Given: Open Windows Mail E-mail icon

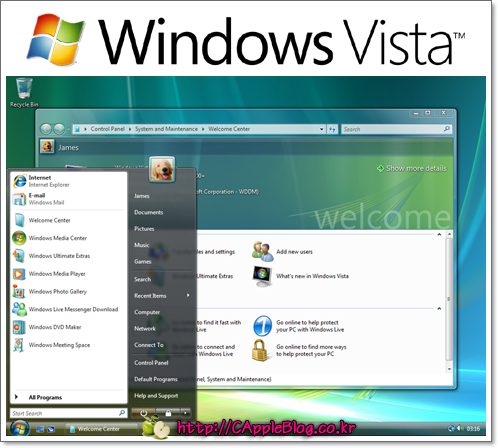Looking at the screenshot, I should pyautogui.click(x=19, y=199).
